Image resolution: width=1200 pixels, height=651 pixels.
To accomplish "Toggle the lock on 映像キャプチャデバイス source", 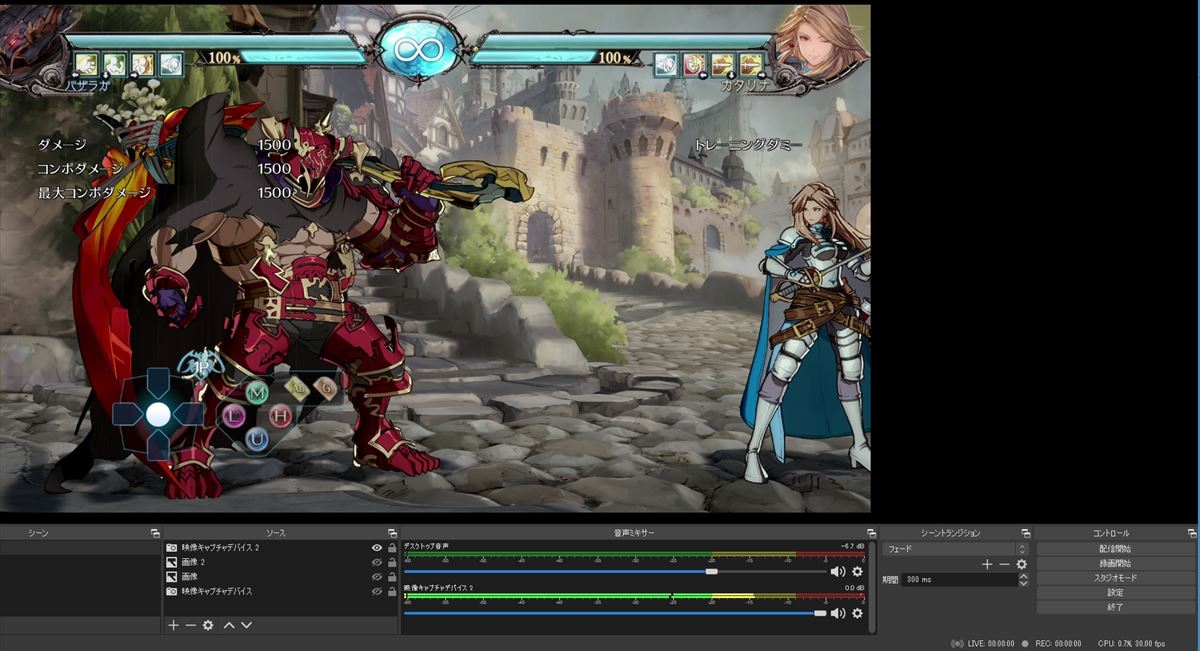I will (x=392, y=591).
